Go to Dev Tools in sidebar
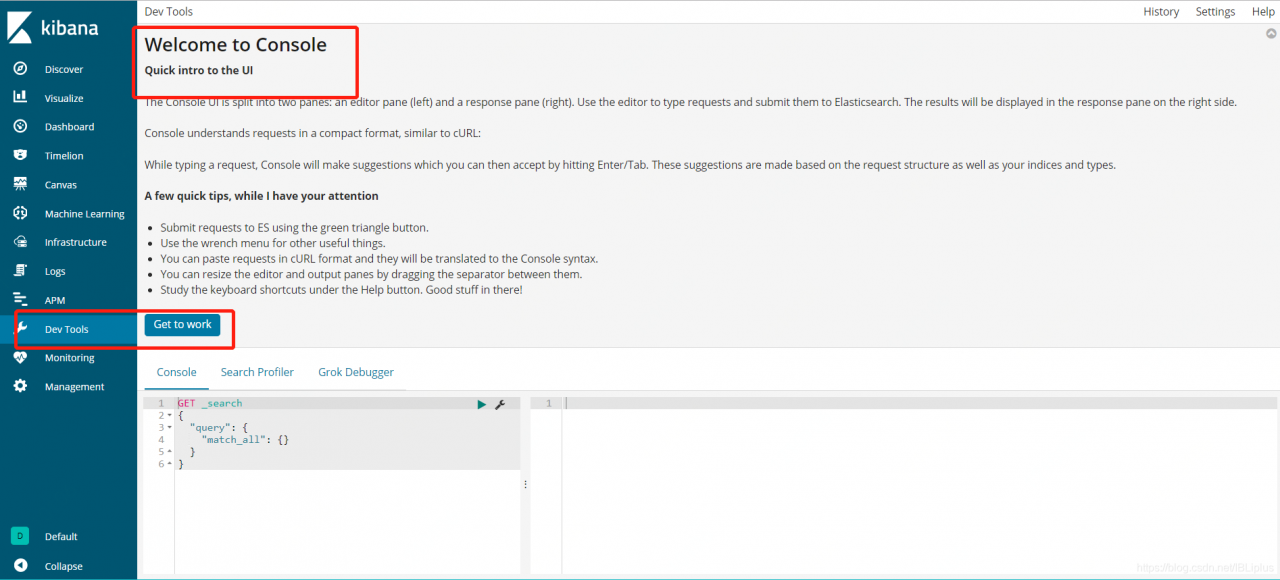 point(66,329)
